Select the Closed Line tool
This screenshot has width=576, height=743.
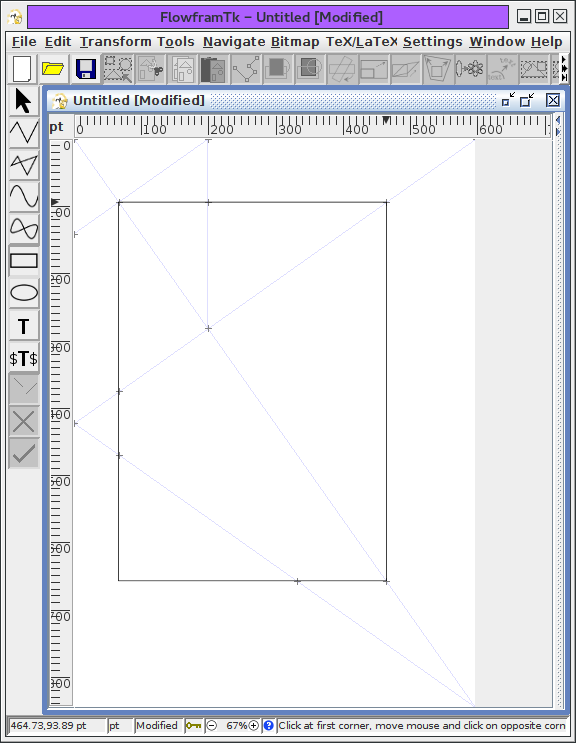[24, 164]
